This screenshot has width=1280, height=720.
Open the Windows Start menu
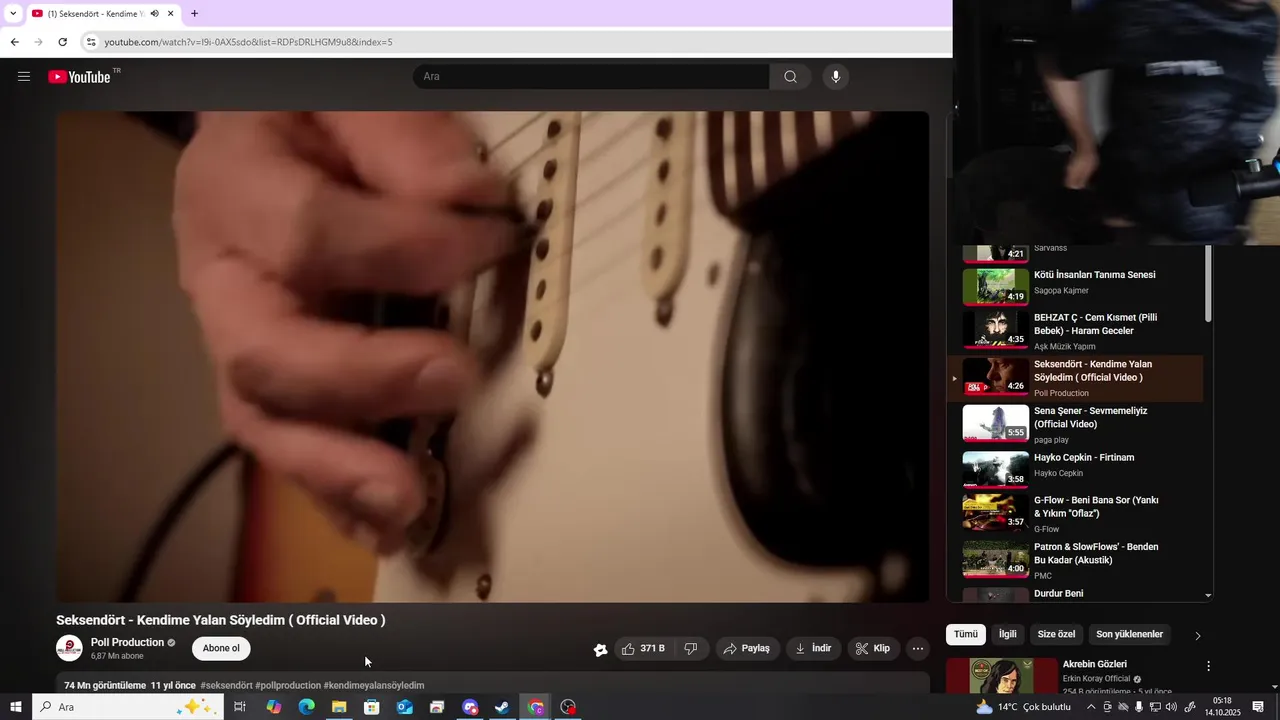(x=16, y=707)
